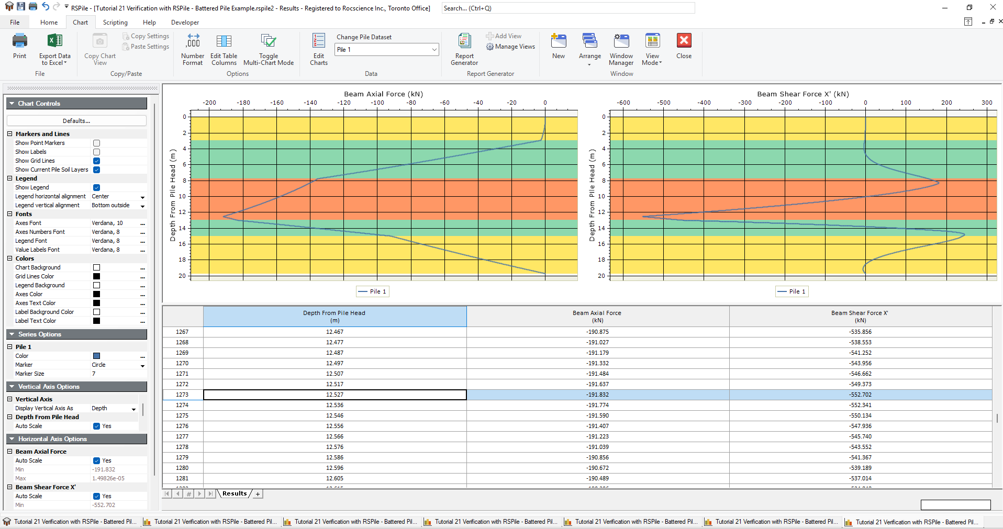Open Axes Font ellipsis editor

click(143, 223)
